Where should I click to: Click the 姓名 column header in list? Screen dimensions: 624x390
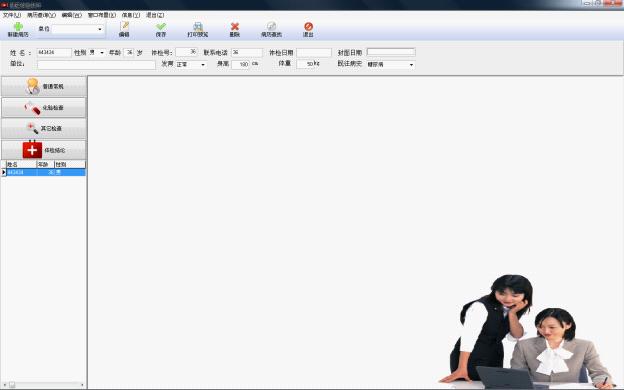click(x=21, y=164)
